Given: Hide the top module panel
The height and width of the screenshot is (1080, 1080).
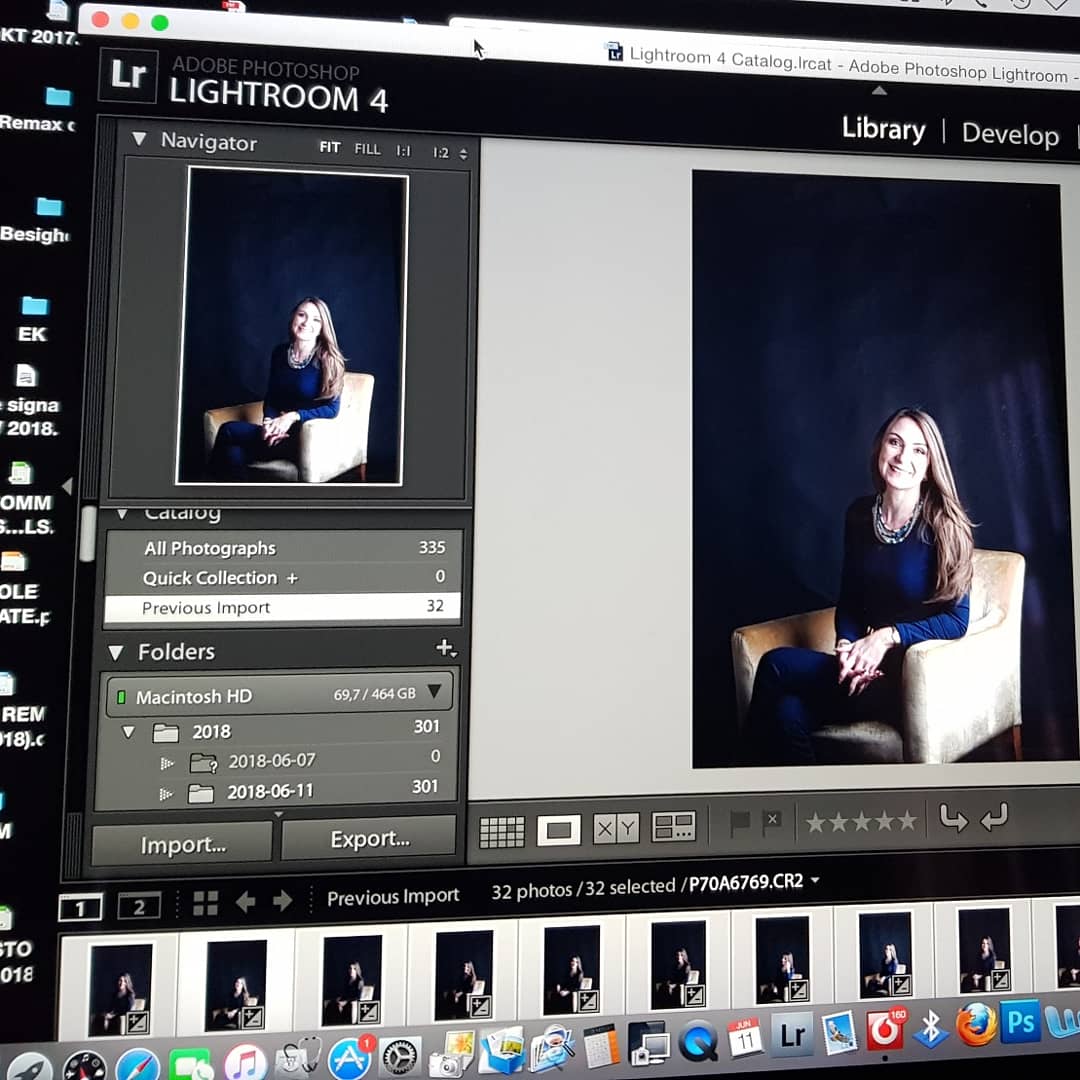Looking at the screenshot, I should point(880,90).
